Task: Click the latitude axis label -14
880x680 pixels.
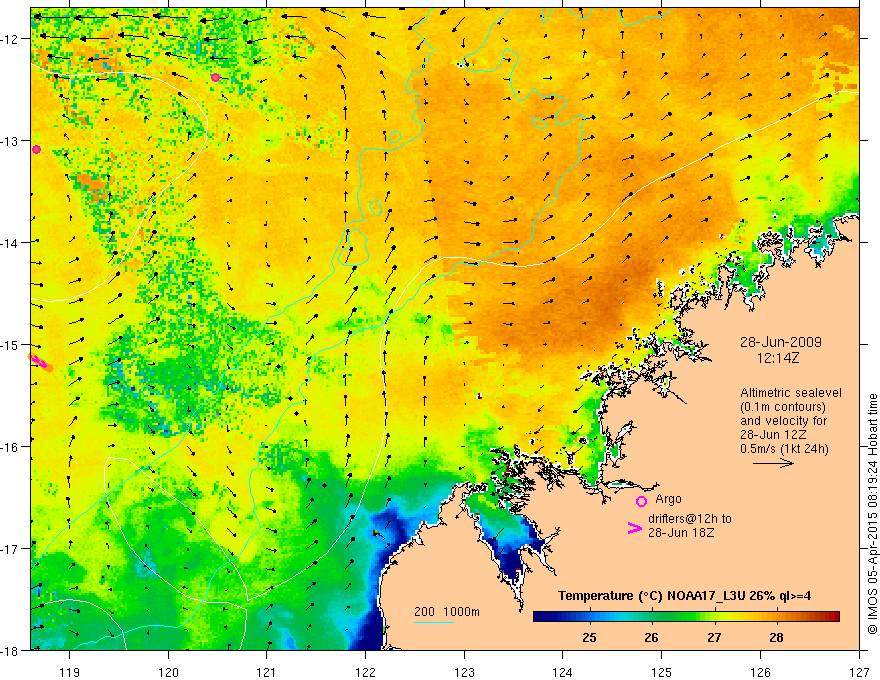Action: [11, 243]
